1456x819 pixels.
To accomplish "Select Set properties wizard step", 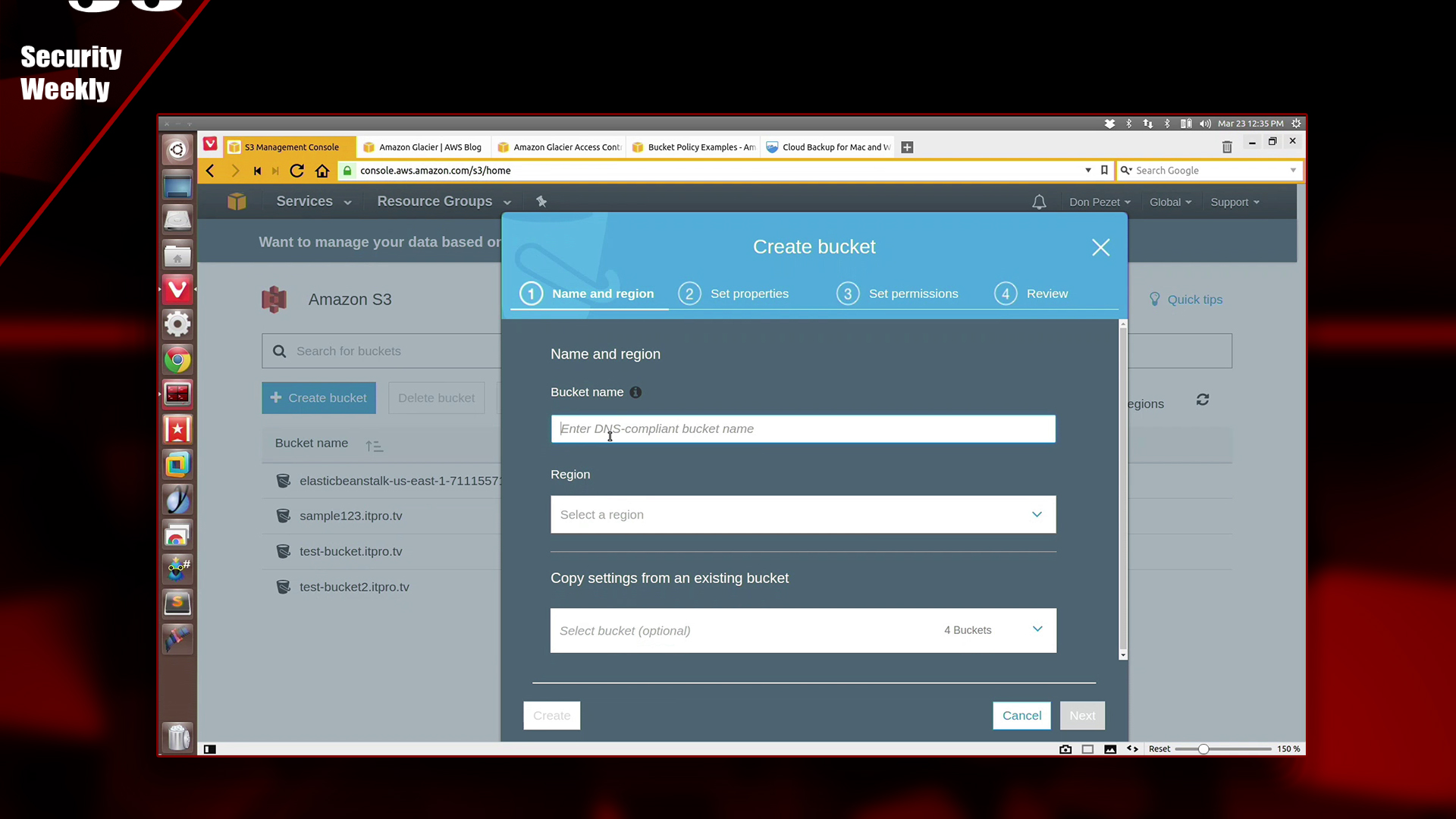I will click(x=733, y=293).
